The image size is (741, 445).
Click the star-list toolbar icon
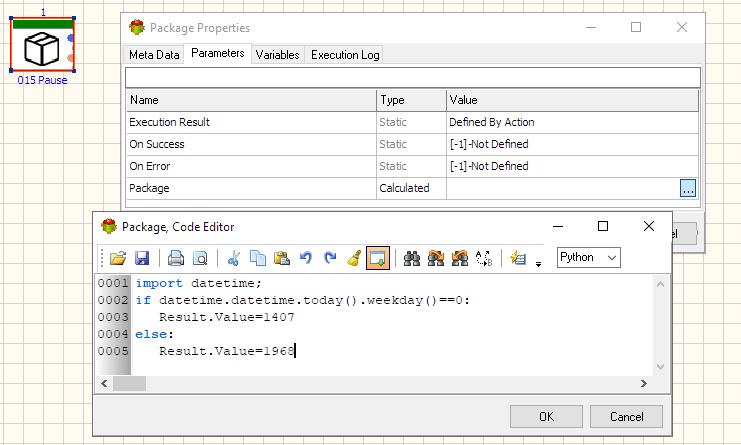[x=518, y=258]
